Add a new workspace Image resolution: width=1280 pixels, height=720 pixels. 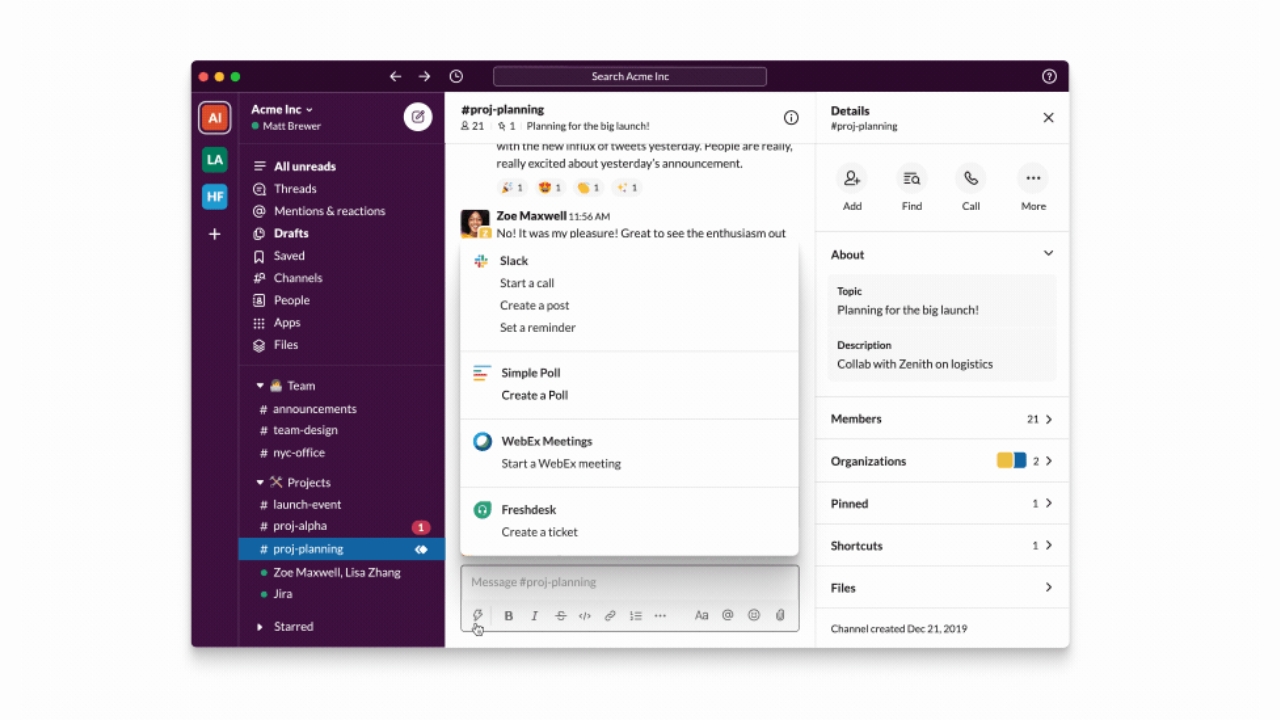pyautogui.click(x=214, y=234)
